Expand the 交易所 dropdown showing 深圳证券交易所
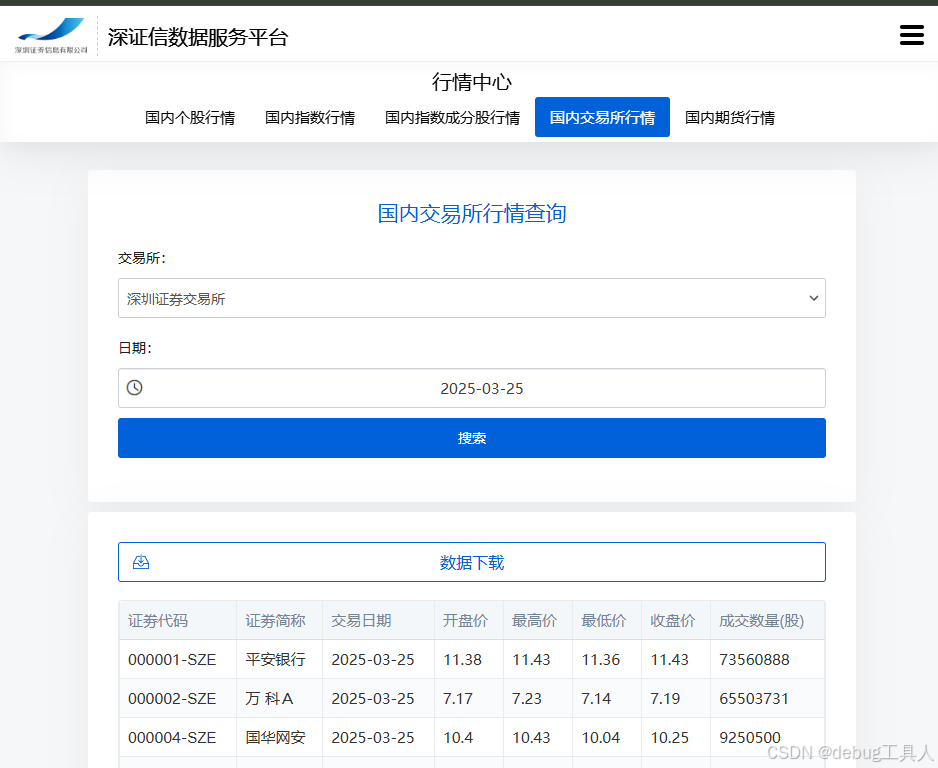Viewport: 938px width, 768px height. click(472, 298)
